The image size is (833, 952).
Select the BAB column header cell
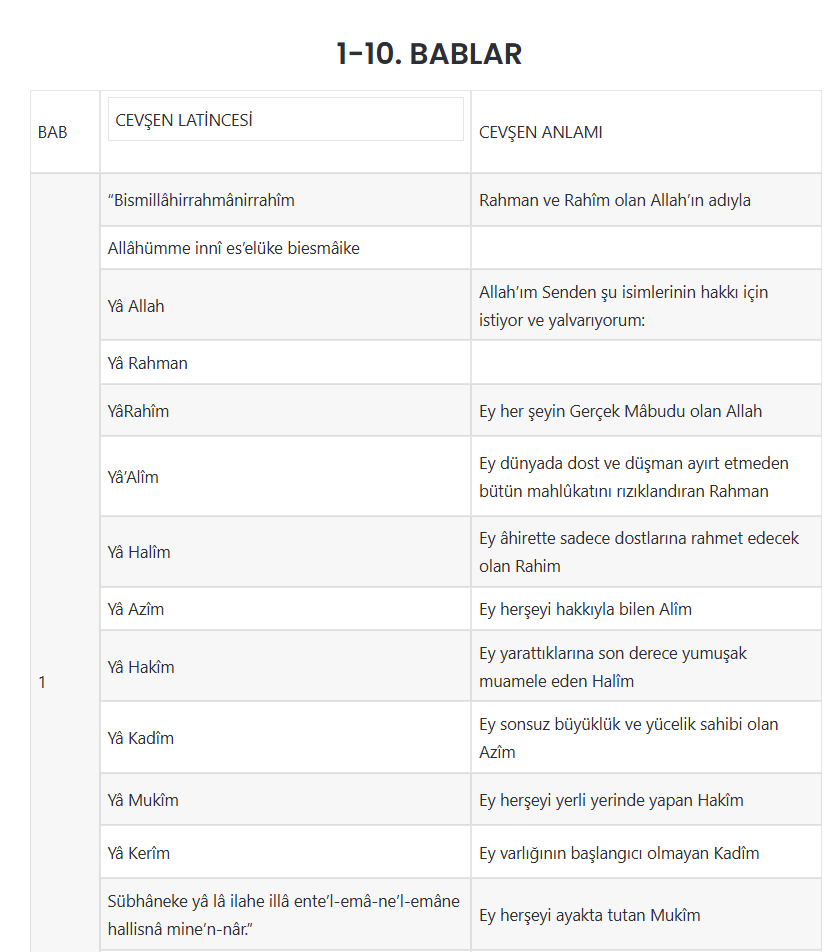(53, 132)
